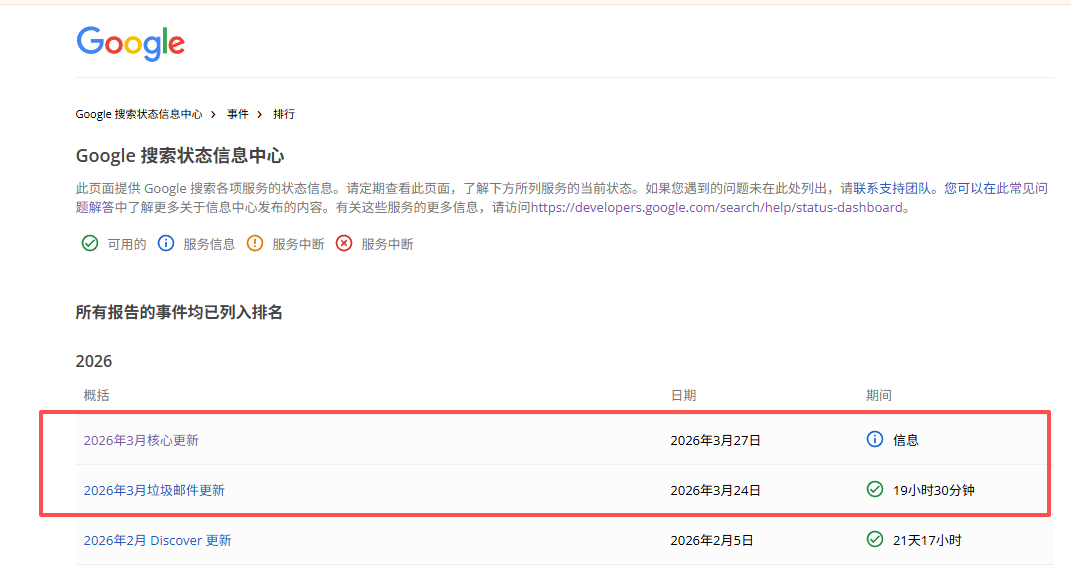Click the date 2026年3月24日
The width and height of the screenshot is (1071, 573).
tap(716, 490)
